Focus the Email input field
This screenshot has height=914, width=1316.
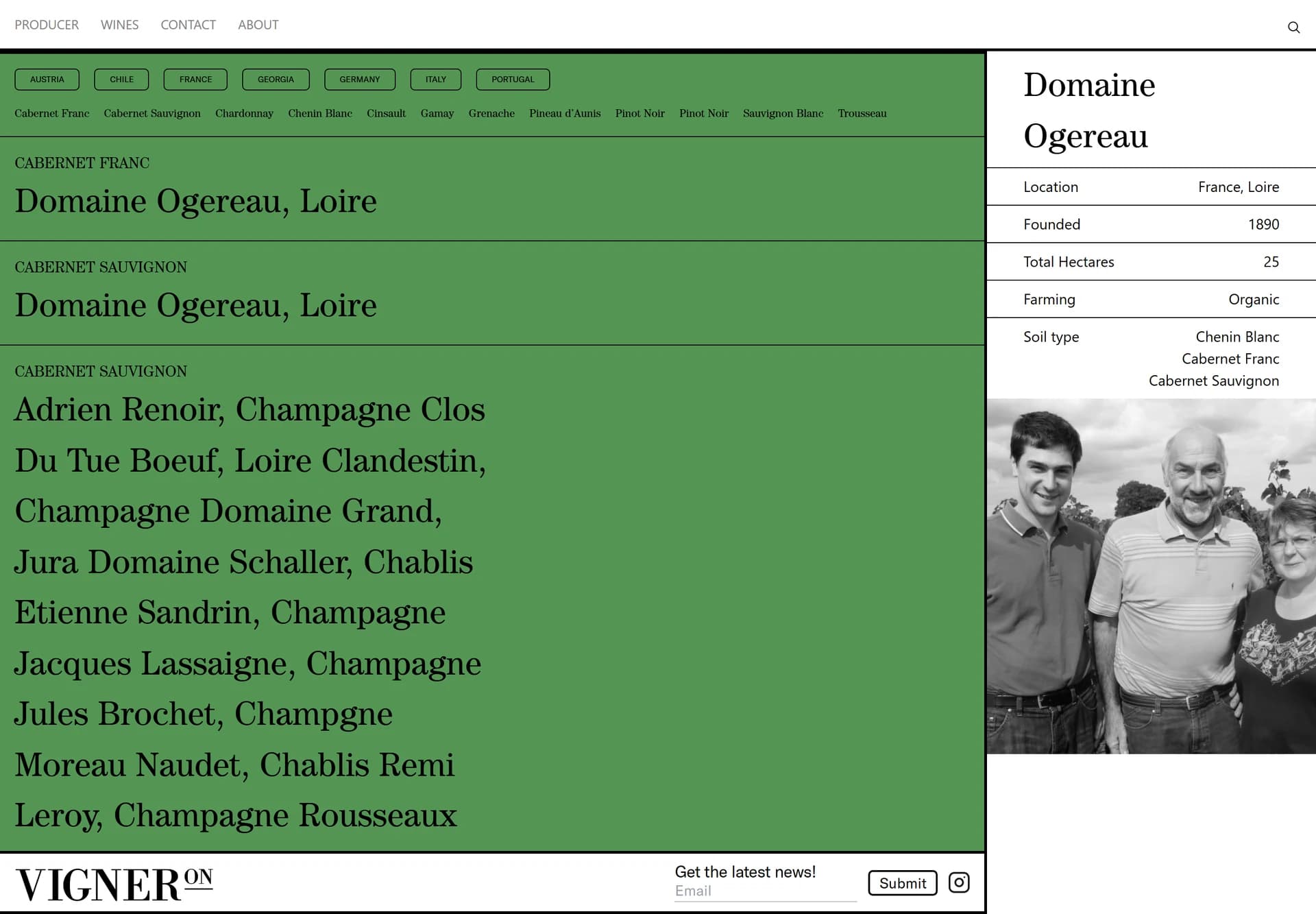pos(765,891)
